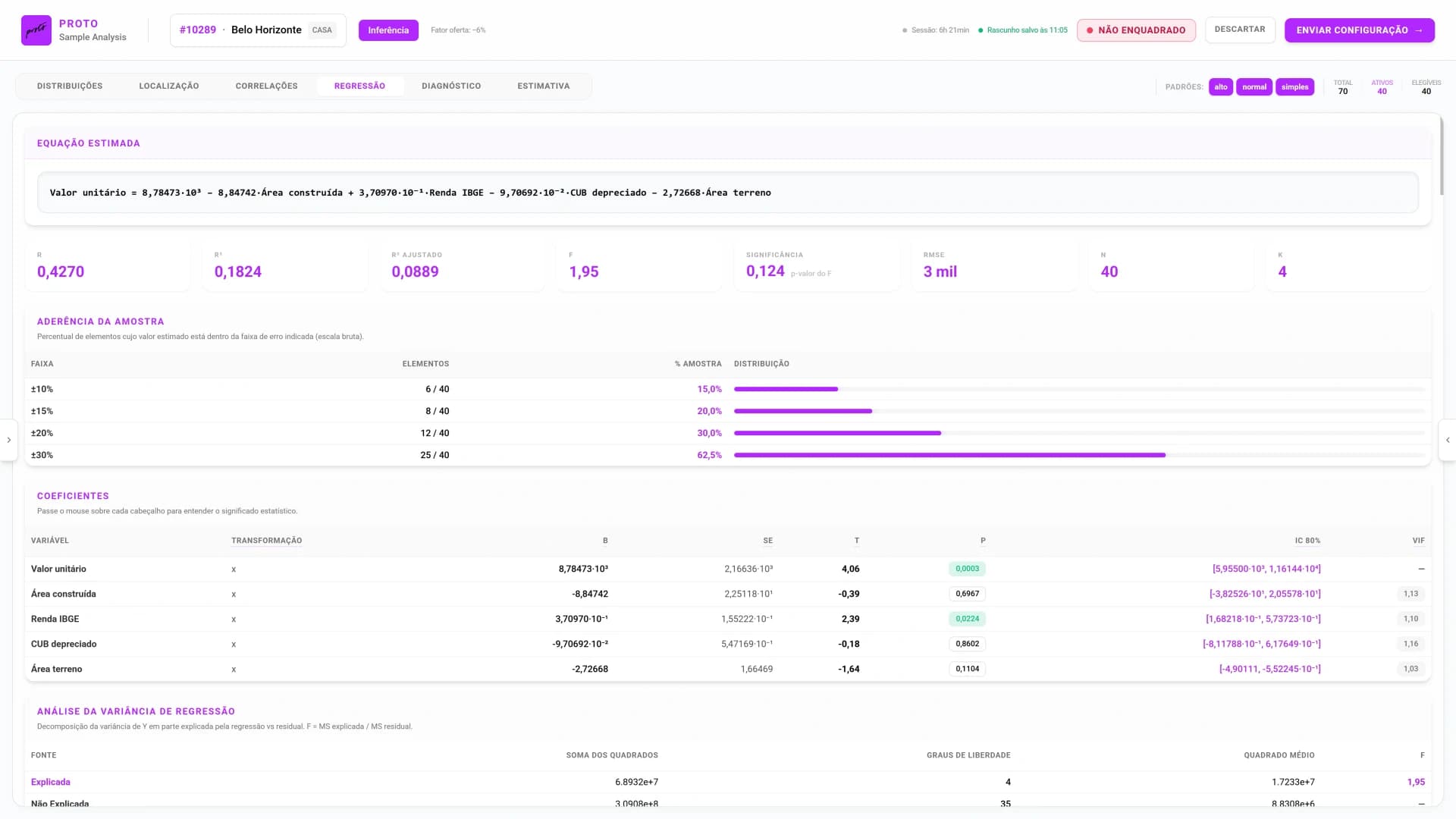Toggle the simples pattern chip
The height and width of the screenshot is (819, 1456).
click(x=1294, y=87)
